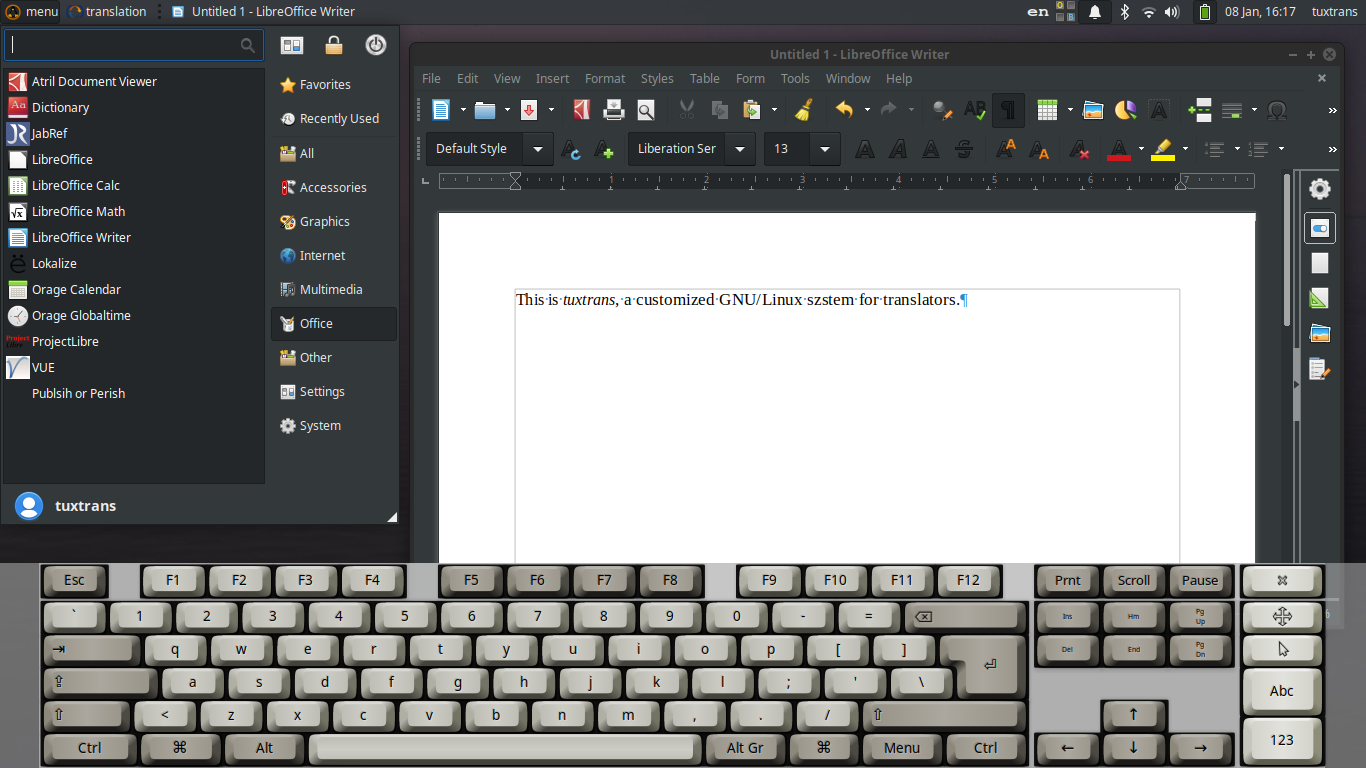Toggle Caps Lock on the on-screen keyboard
The width and height of the screenshot is (1366, 768).
(100, 682)
